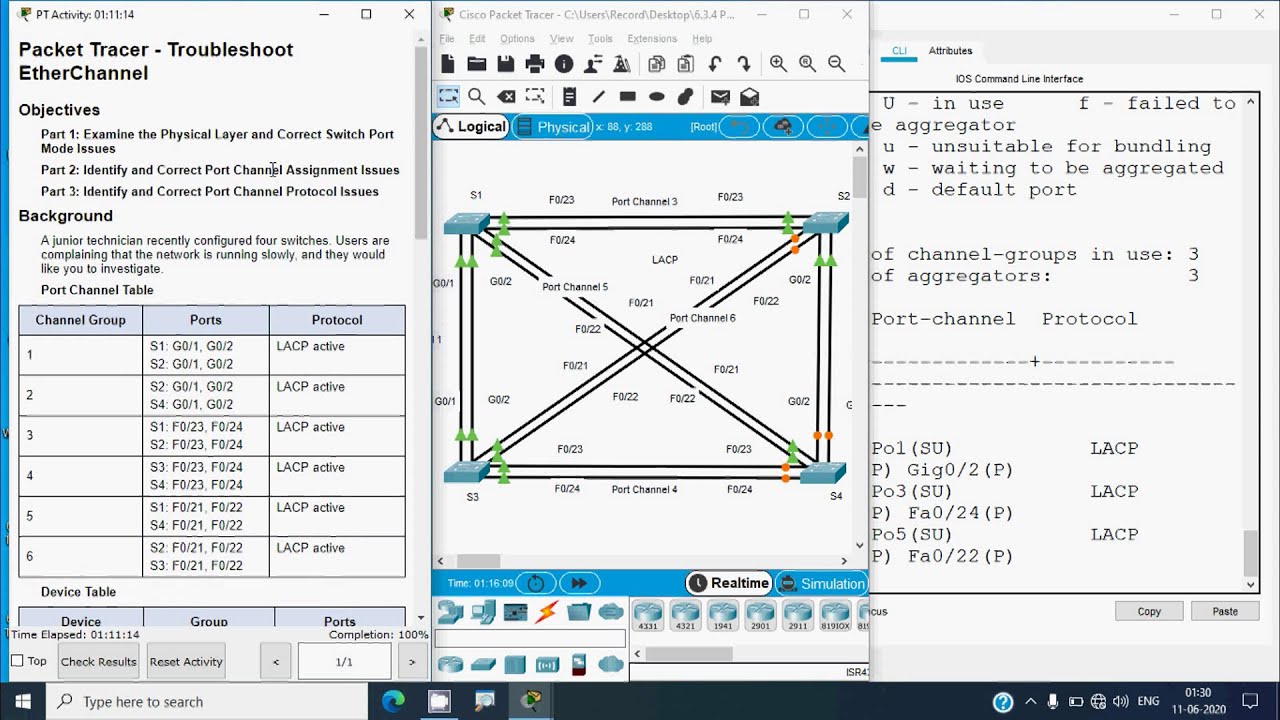Pick the 1941 router device
Viewport: 1280px width, 720px height.
(722, 615)
